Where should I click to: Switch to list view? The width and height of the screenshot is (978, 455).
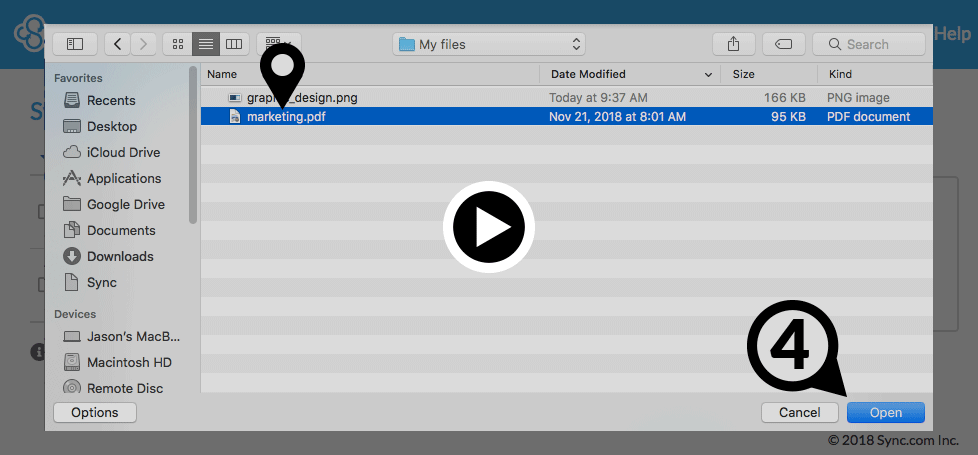tap(206, 44)
